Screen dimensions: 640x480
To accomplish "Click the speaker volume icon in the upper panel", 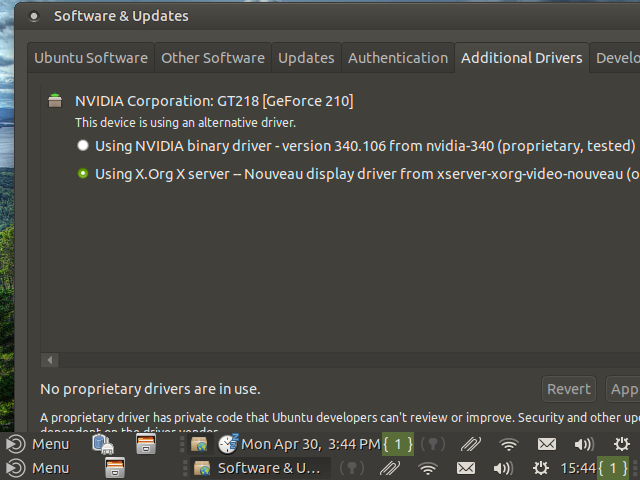I will click(584, 444).
